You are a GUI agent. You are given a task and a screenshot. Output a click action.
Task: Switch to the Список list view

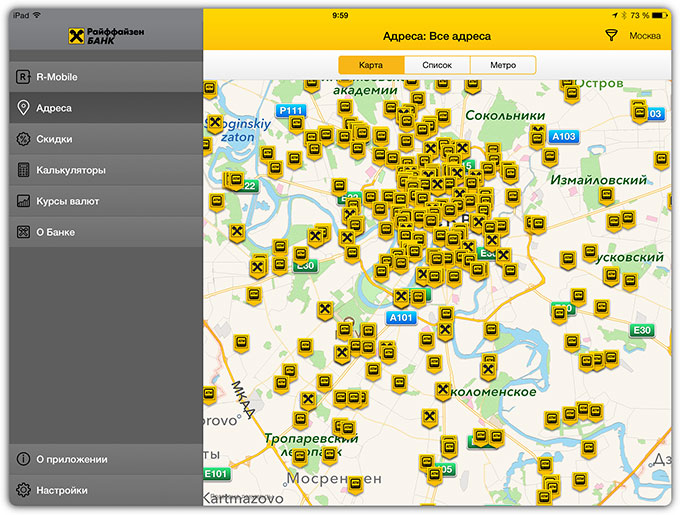437,65
